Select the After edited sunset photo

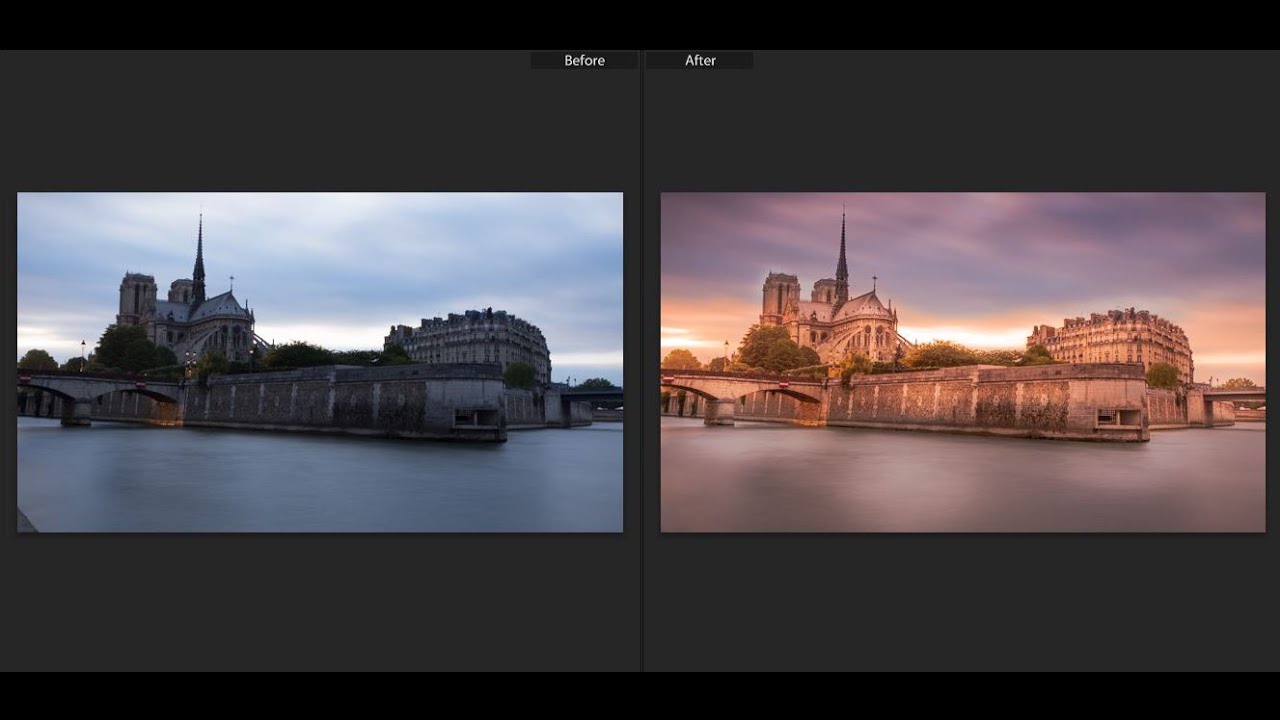[x=963, y=362]
